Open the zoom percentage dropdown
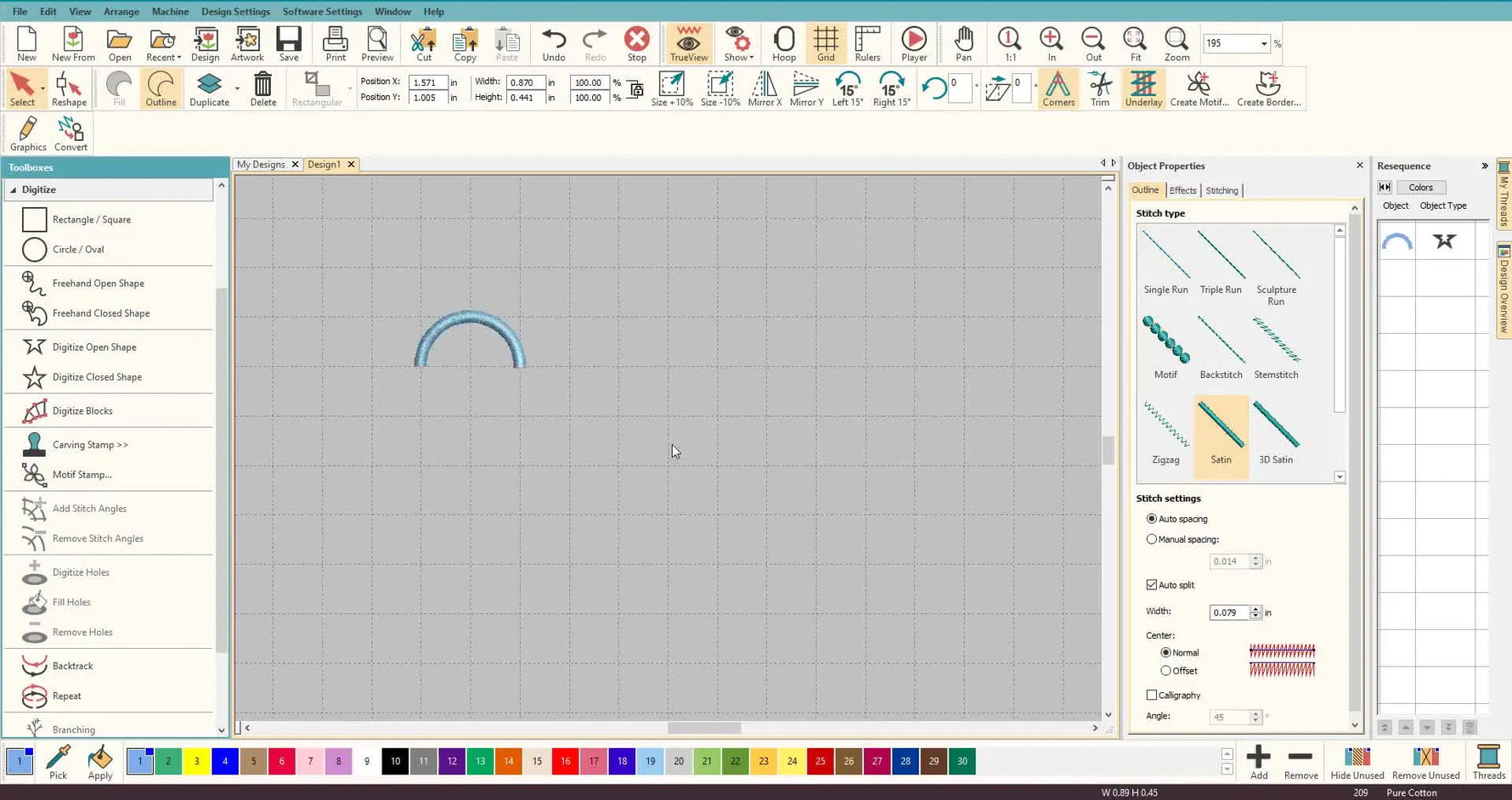The image size is (1512, 800). (x=1264, y=43)
